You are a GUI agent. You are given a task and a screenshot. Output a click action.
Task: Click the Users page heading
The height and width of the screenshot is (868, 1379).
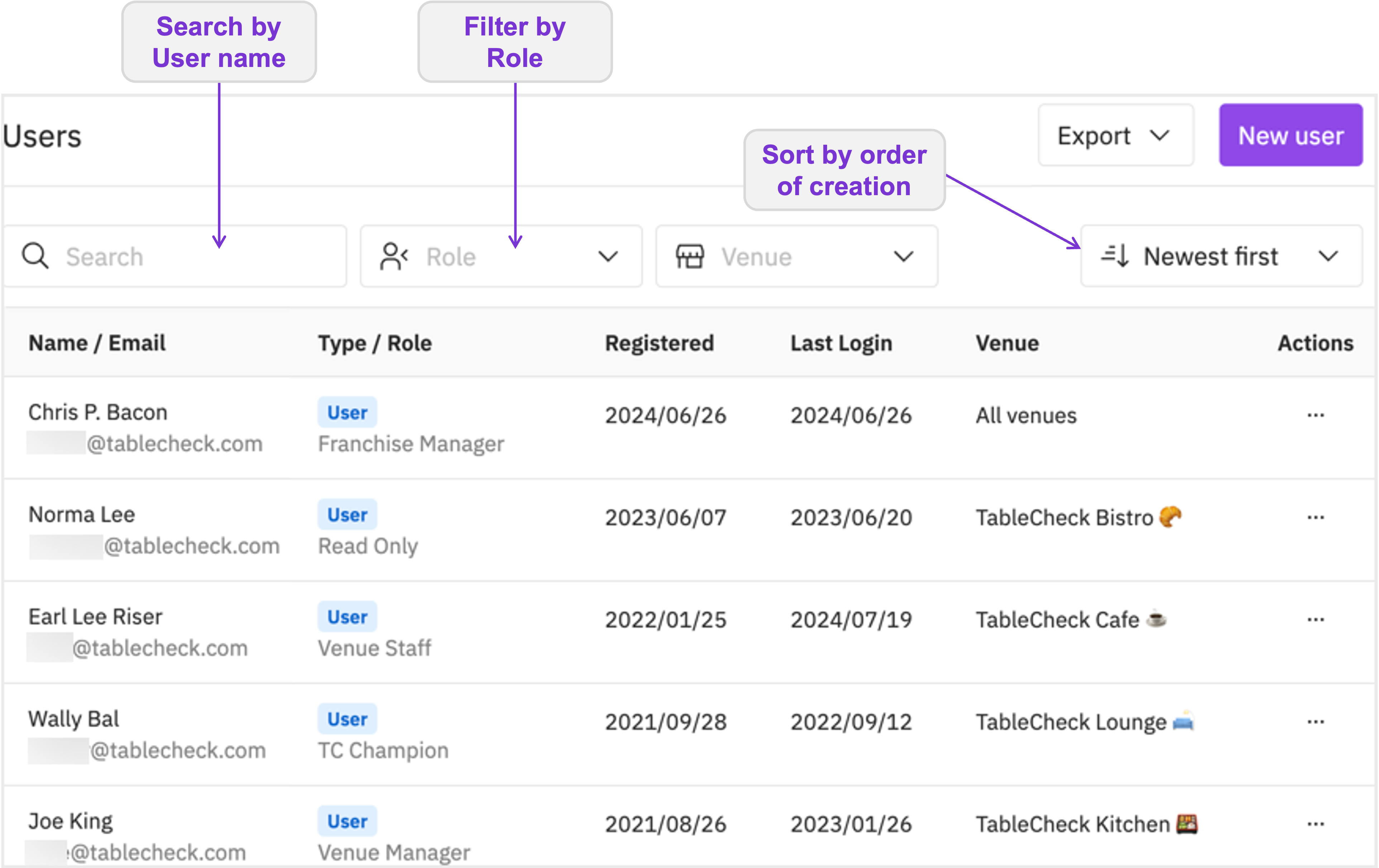(x=42, y=136)
